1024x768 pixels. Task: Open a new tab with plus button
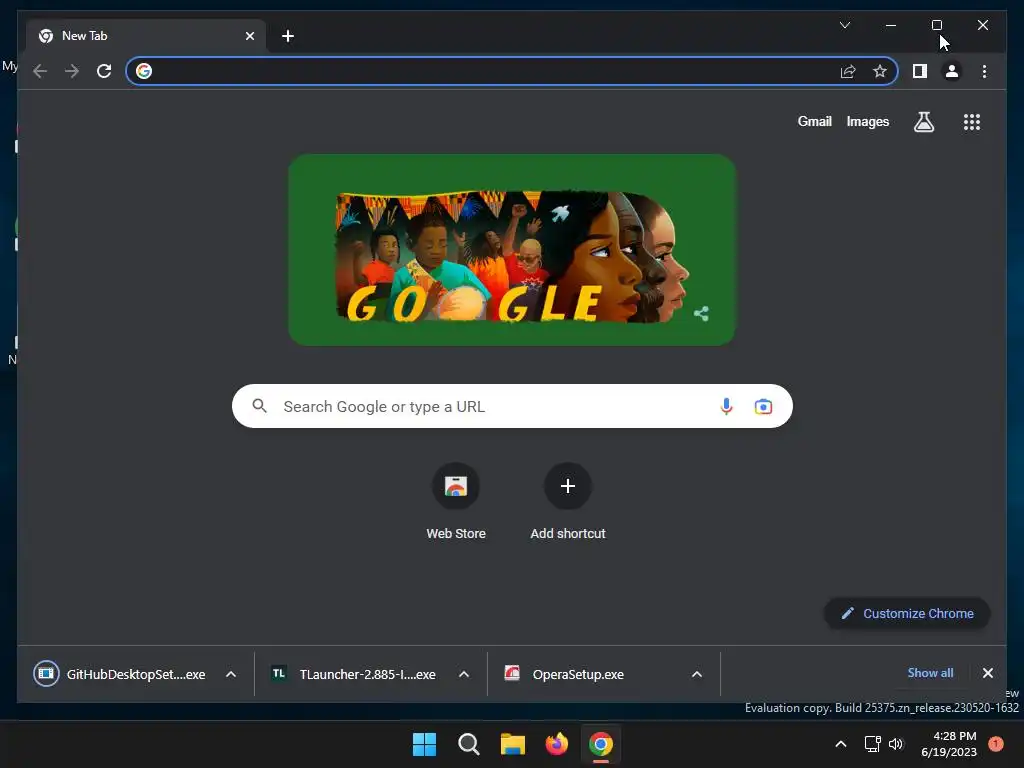click(x=287, y=36)
